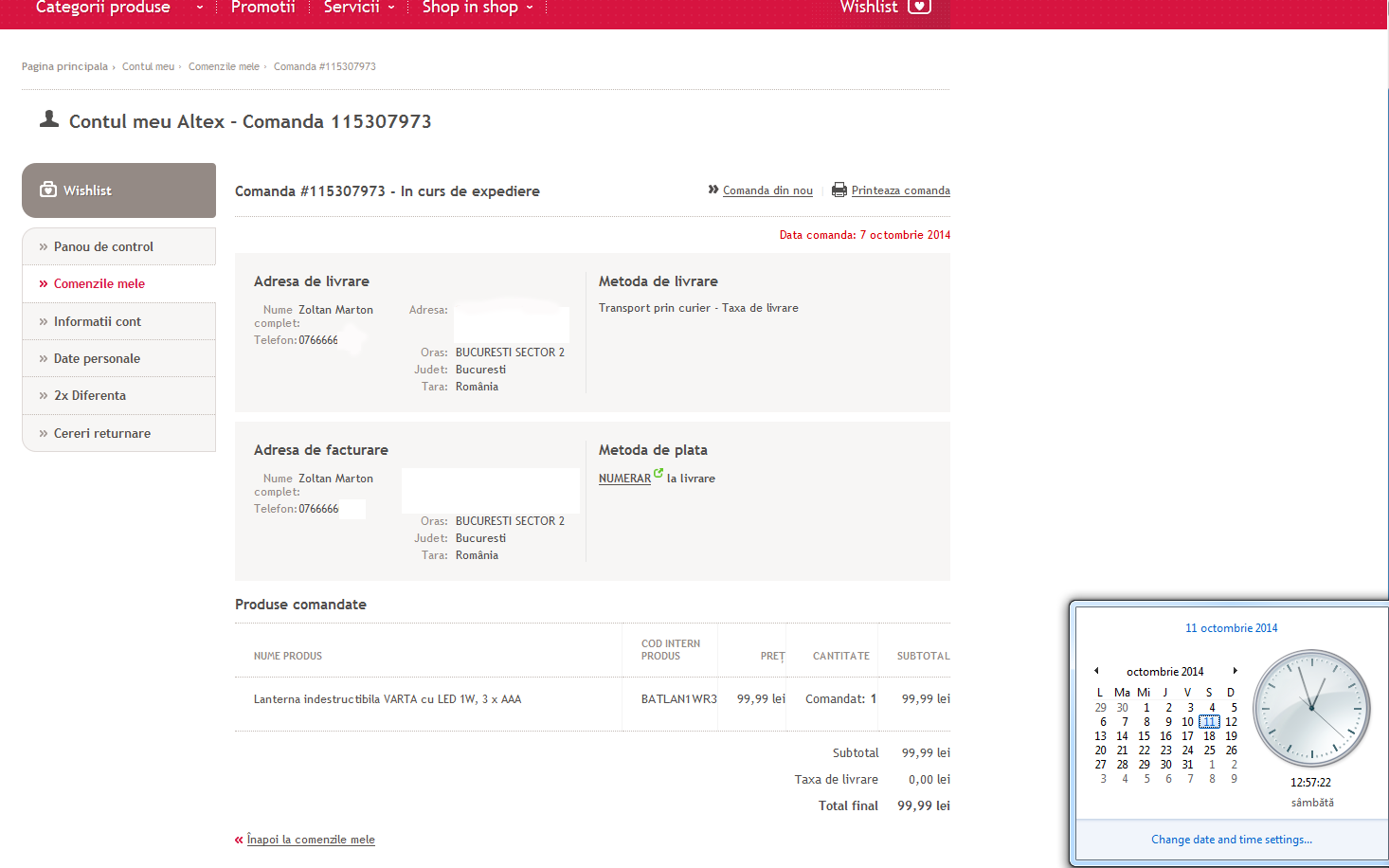Open Promotii in the top navigation
The width and height of the screenshot is (1389, 868).
[262, 8]
